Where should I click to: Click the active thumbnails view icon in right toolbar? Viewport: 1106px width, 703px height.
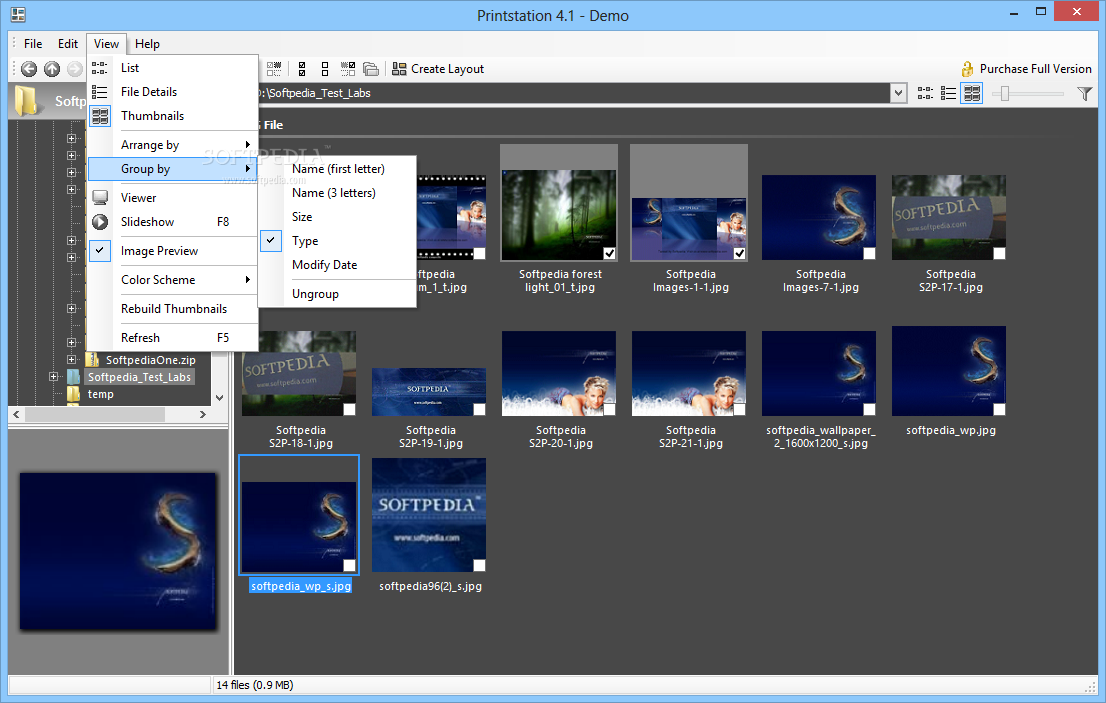(x=972, y=93)
